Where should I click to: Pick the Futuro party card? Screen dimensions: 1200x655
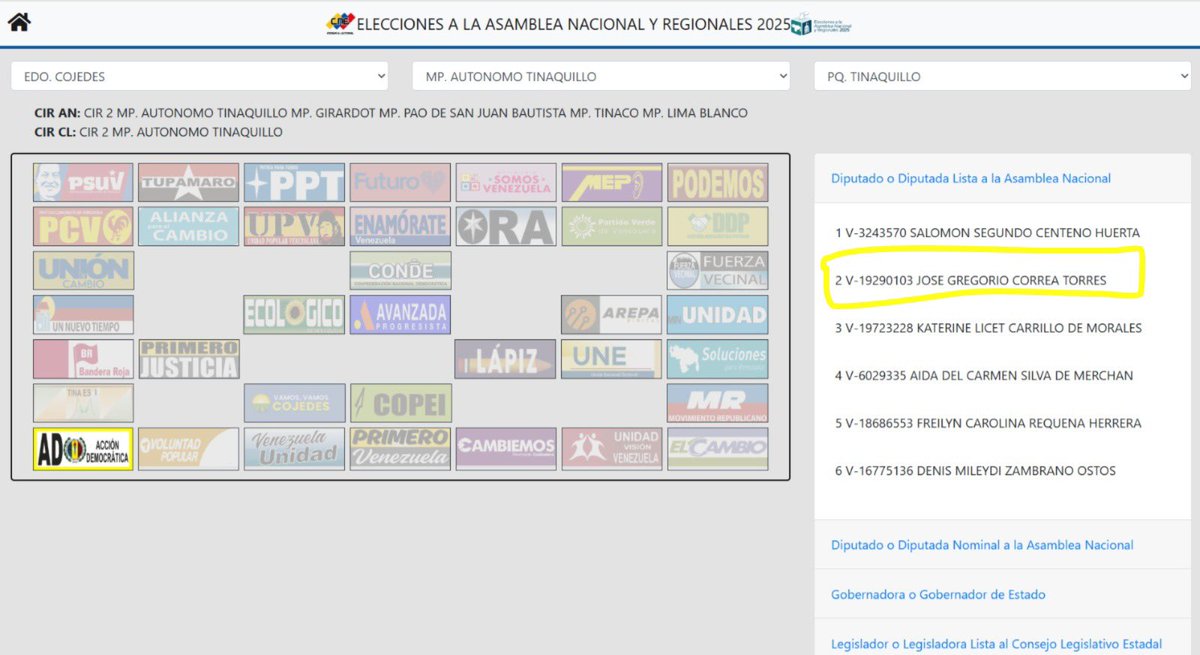(400, 183)
